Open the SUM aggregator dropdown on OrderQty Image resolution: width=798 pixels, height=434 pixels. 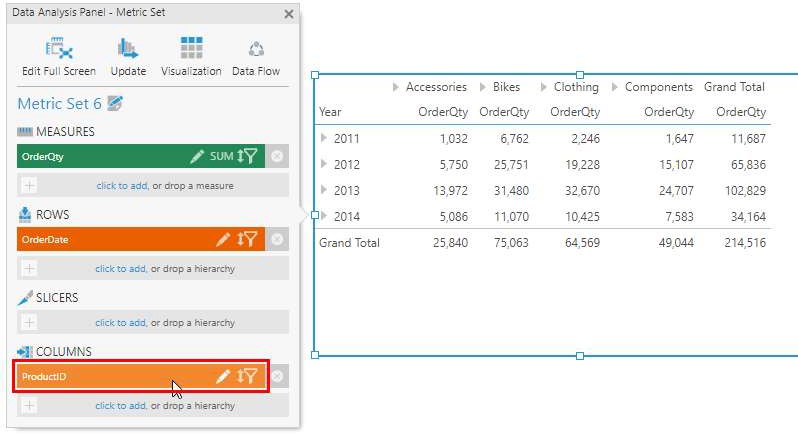(x=221, y=156)
